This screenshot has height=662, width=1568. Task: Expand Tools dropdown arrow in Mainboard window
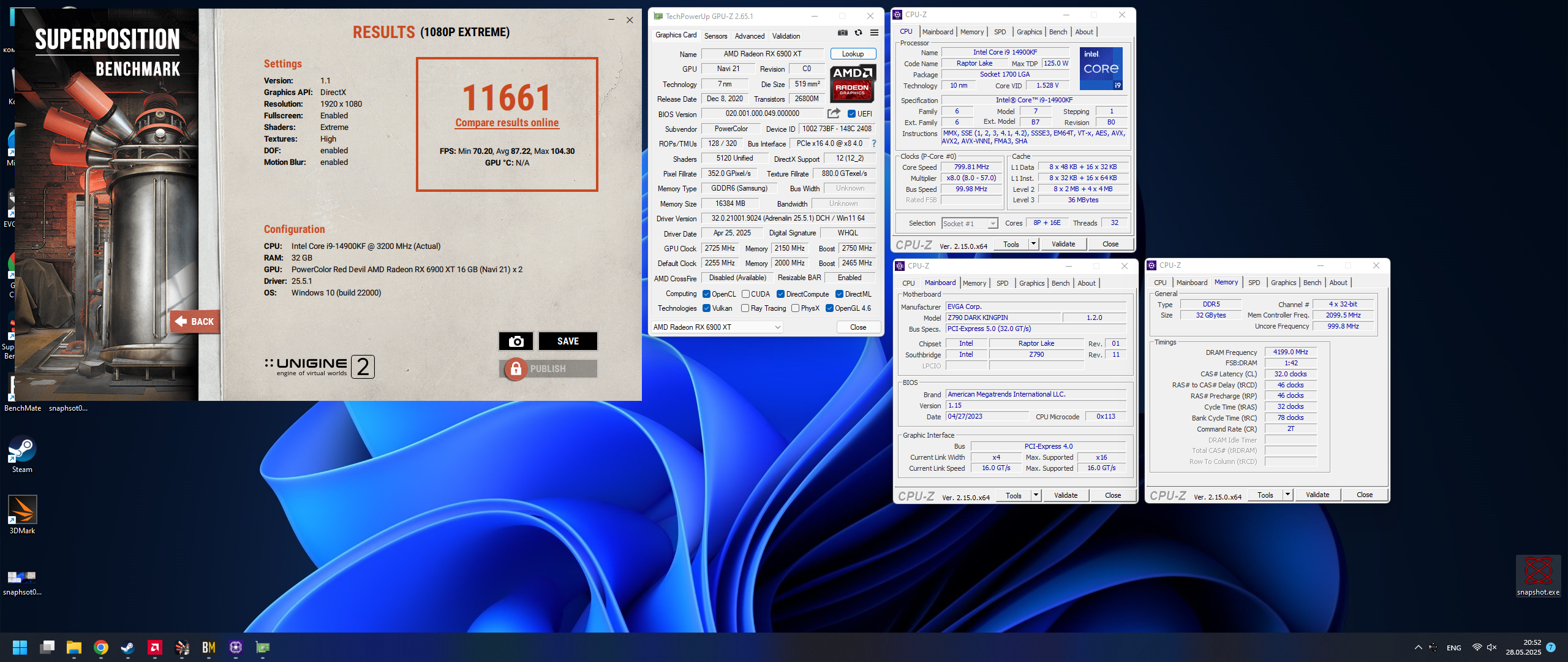coord(1036,495)
